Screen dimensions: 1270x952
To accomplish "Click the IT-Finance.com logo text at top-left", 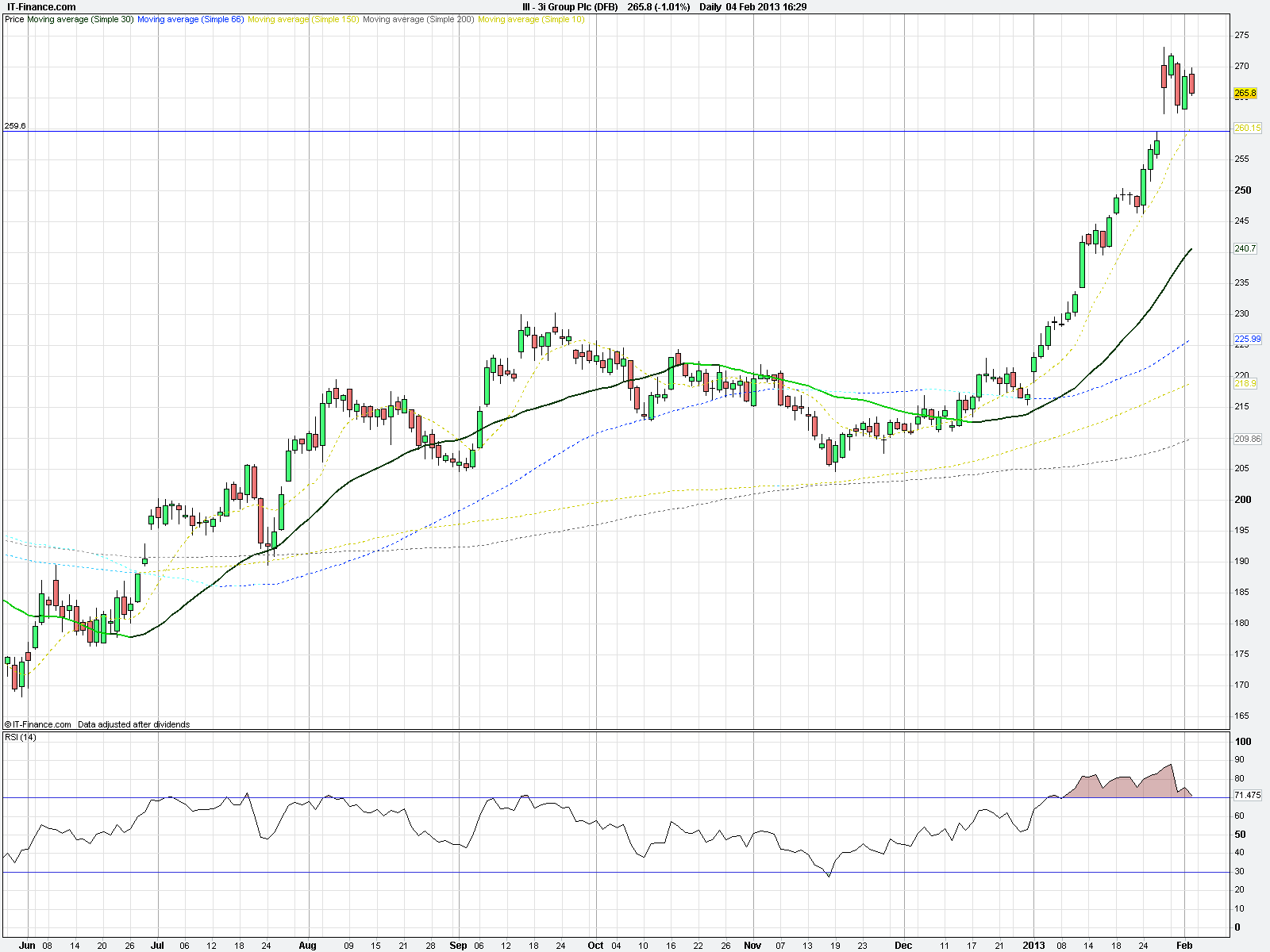I will (41, 7).
